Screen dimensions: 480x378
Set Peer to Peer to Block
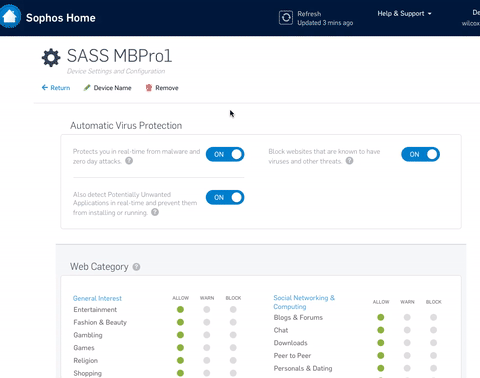pyautogui.click(x=433, y=355)
